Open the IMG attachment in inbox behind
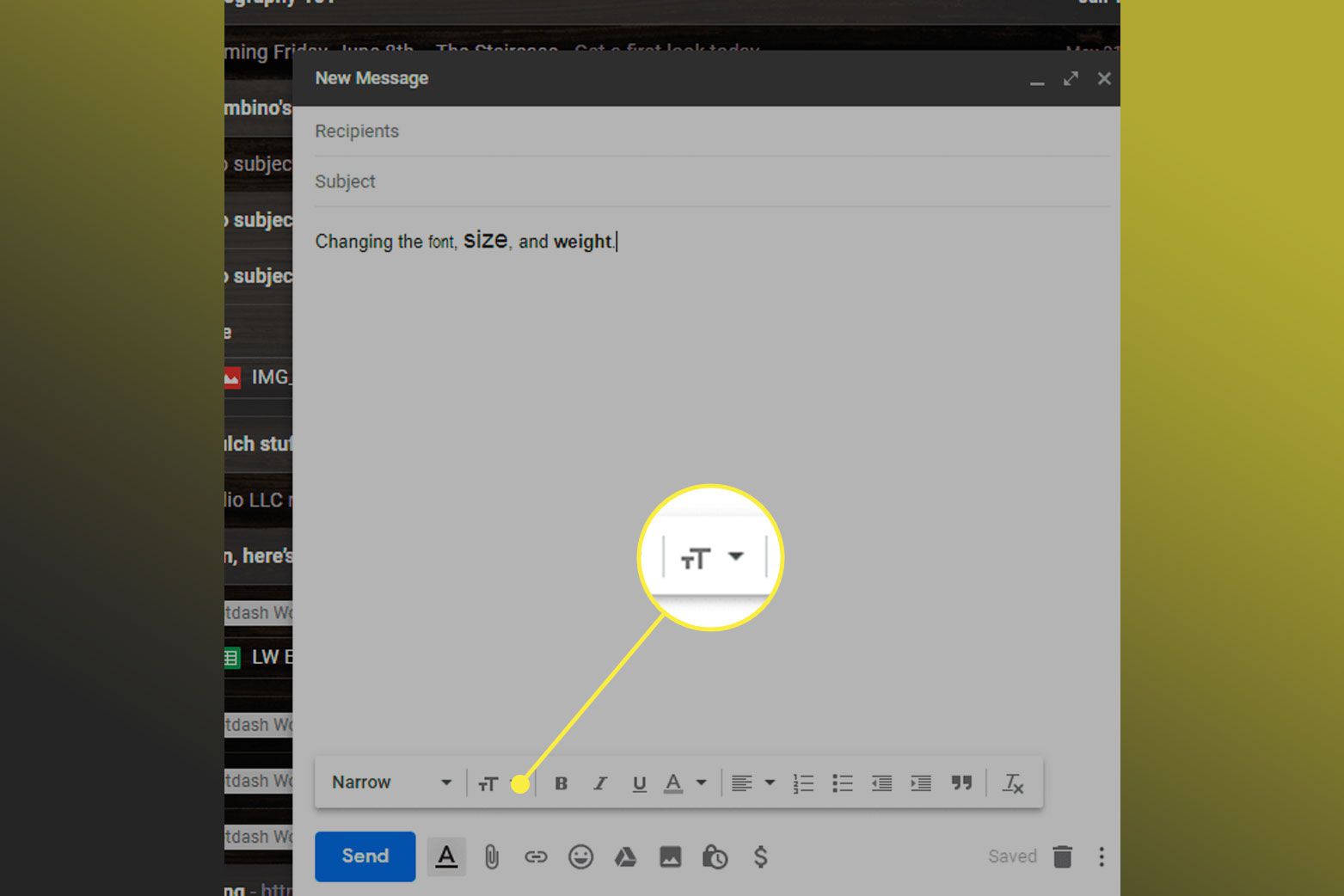 (258, 377)
